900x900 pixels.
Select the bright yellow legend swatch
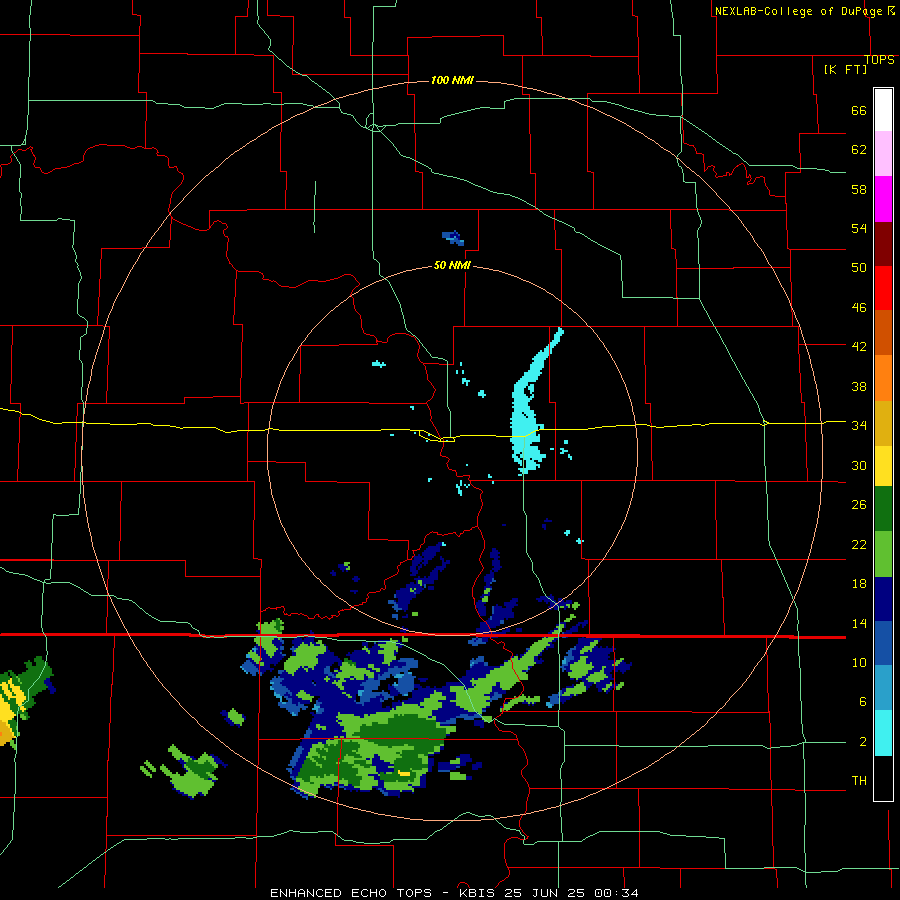coord(883,466)
